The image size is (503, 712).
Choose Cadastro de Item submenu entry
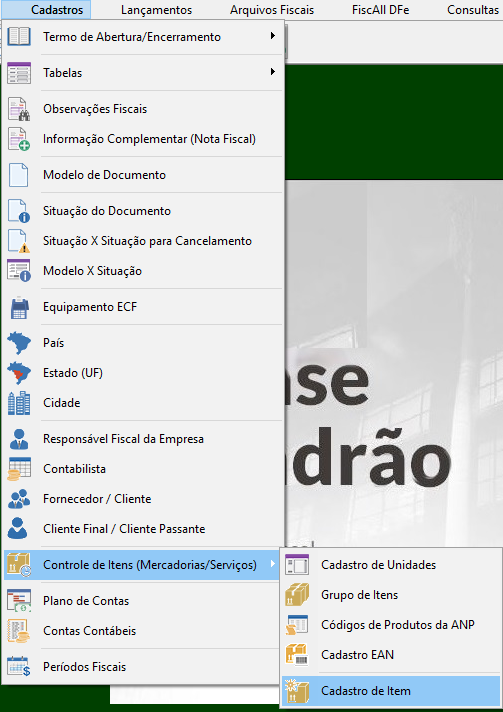pos(391,691)
